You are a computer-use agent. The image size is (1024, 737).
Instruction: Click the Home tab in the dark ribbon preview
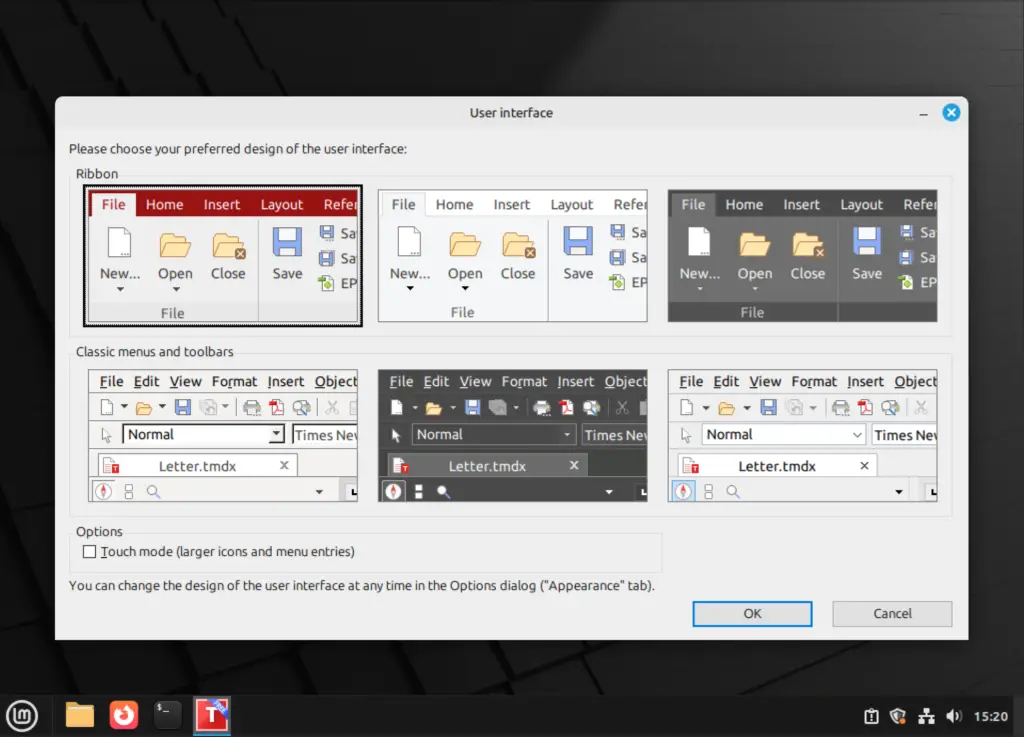(x=744, y=204)
